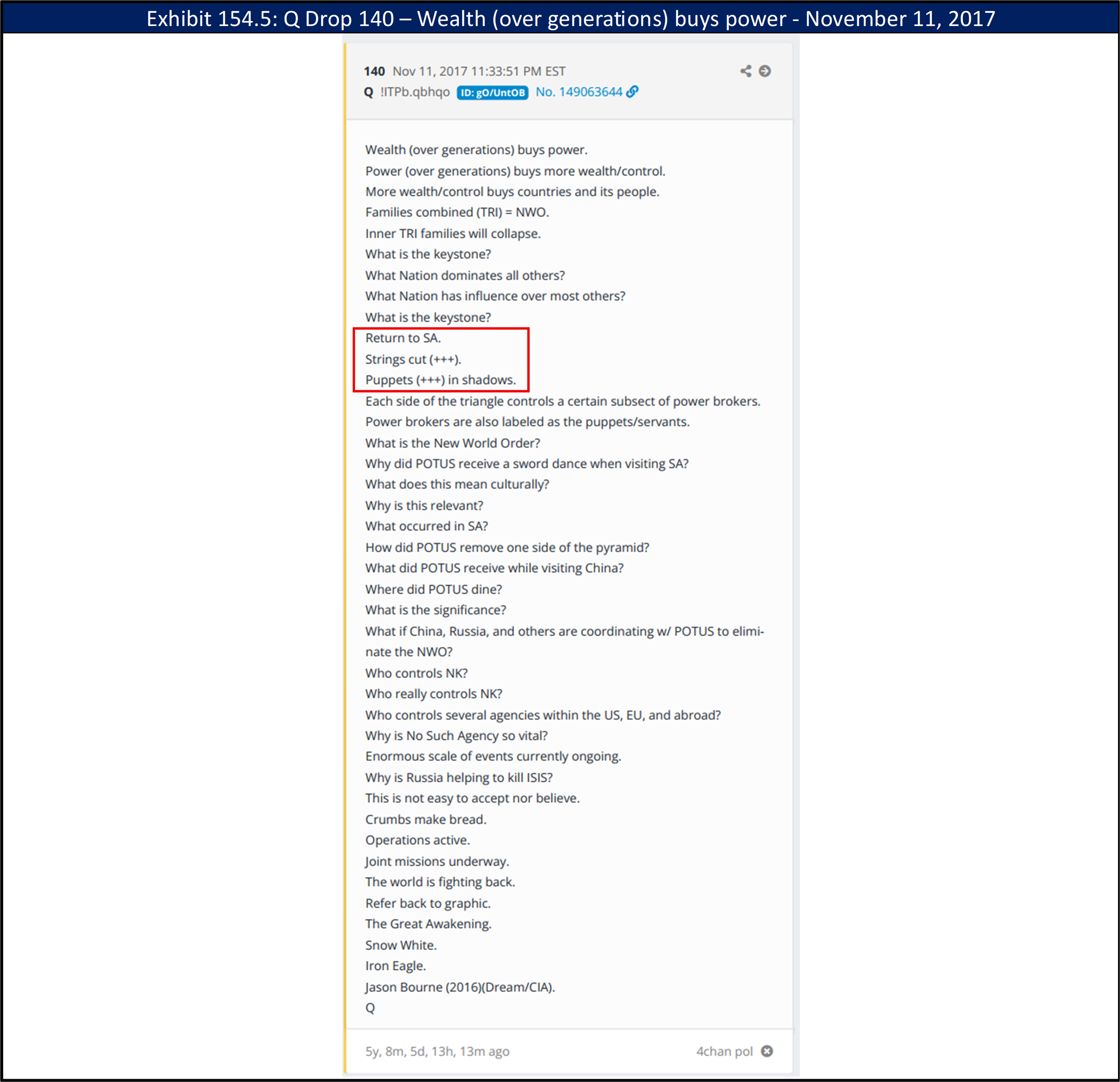The width and height of the screenshot is (1120, 1082).
Task: Click the circled X icon beside 4chan pol
Action: point(767,1051)
